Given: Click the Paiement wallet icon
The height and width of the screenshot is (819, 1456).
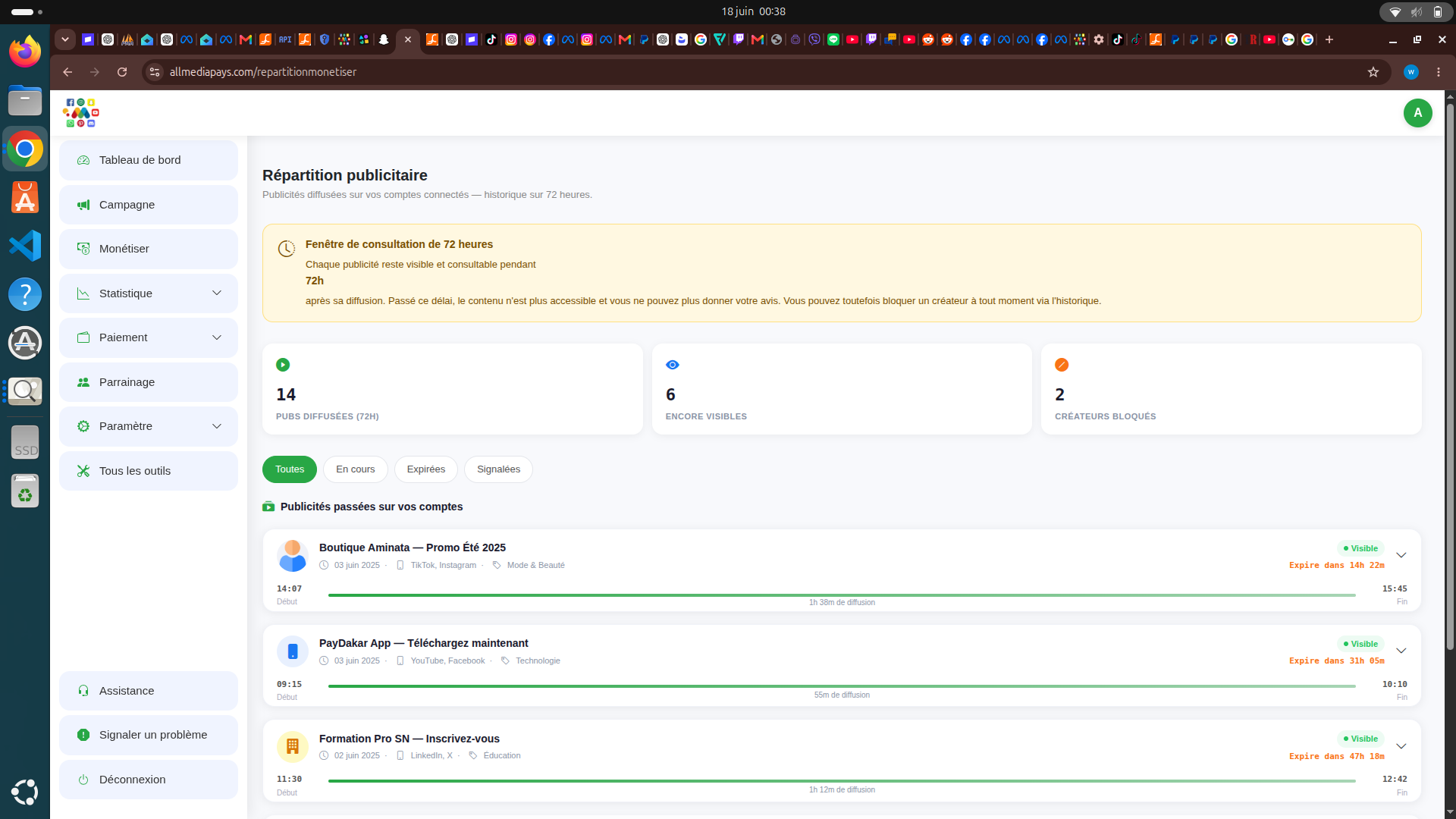Looking at the screenshot, I should click(83, 337).
